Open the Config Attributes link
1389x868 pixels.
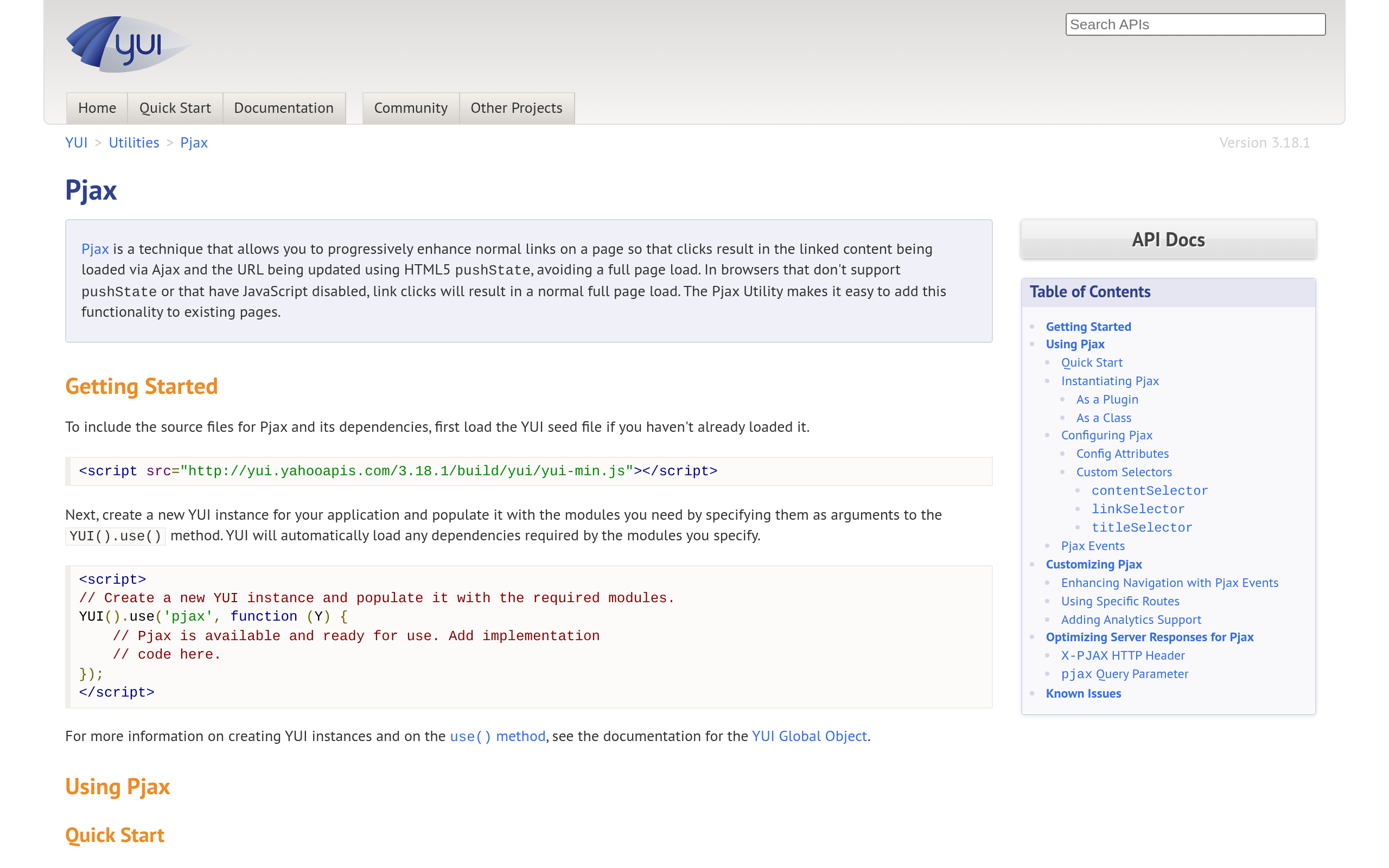[1123, 454]
